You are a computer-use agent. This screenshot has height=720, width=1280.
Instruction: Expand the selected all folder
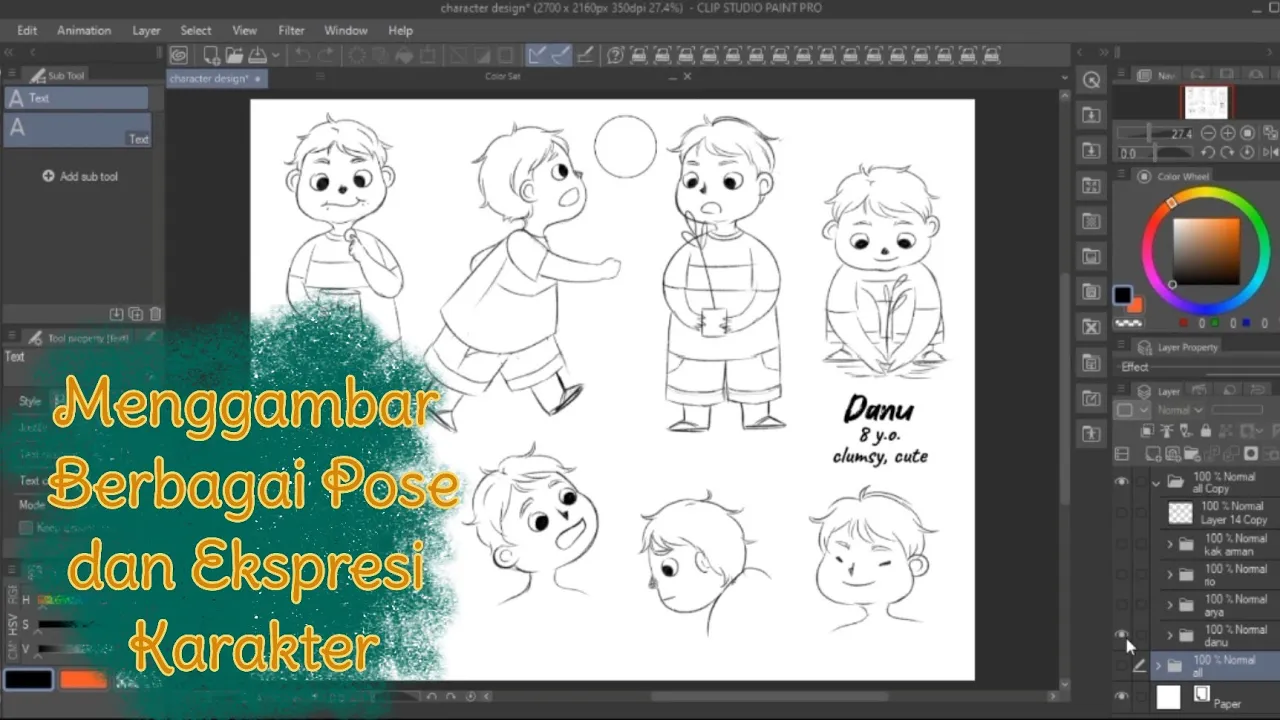(1158, 665)
